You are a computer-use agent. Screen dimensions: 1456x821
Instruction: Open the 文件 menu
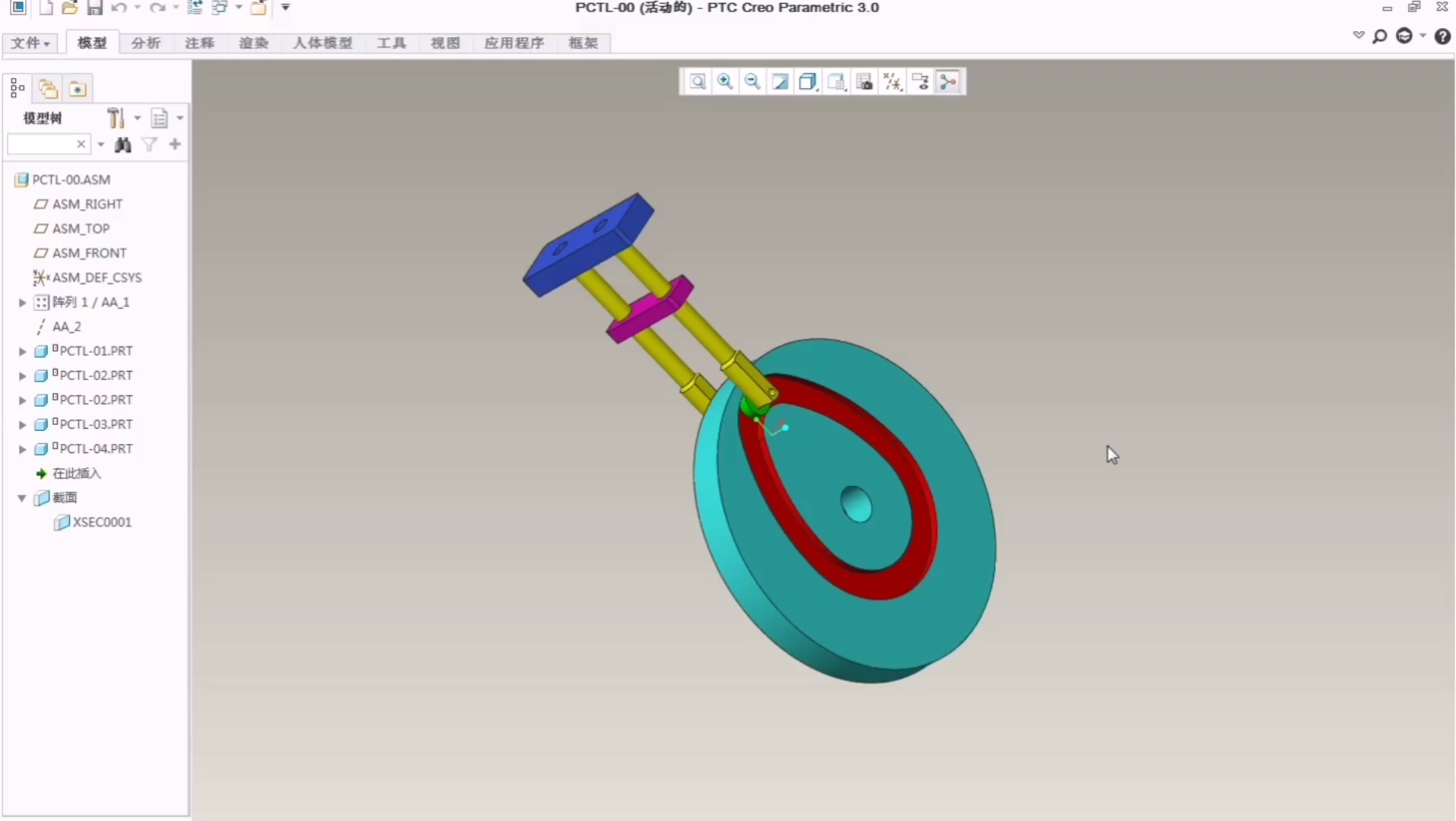click(31, 43)
